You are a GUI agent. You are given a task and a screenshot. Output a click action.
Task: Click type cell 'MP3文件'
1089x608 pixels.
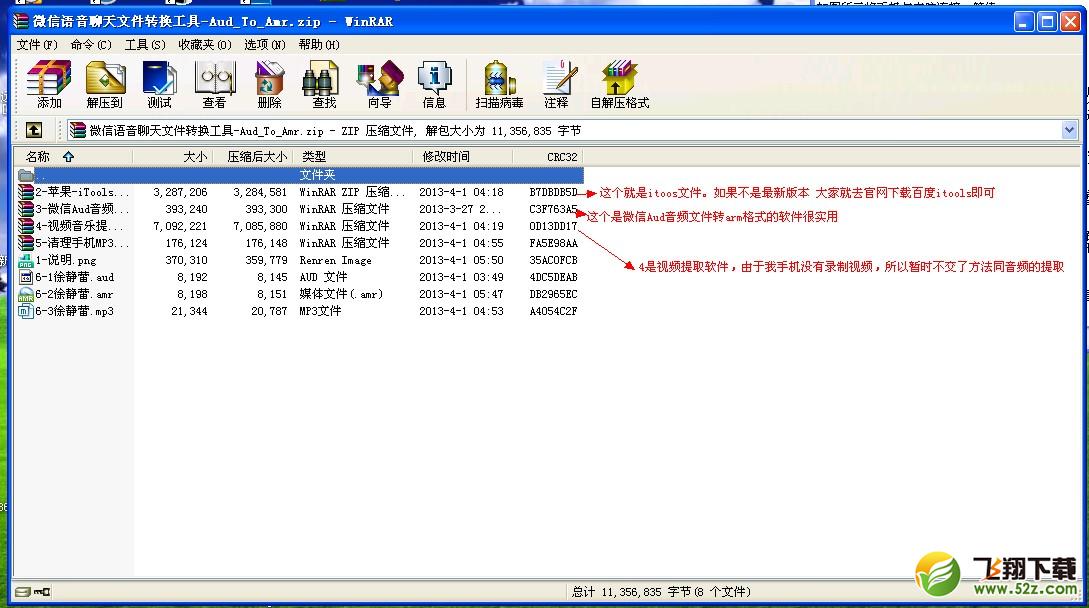[320, 311]
